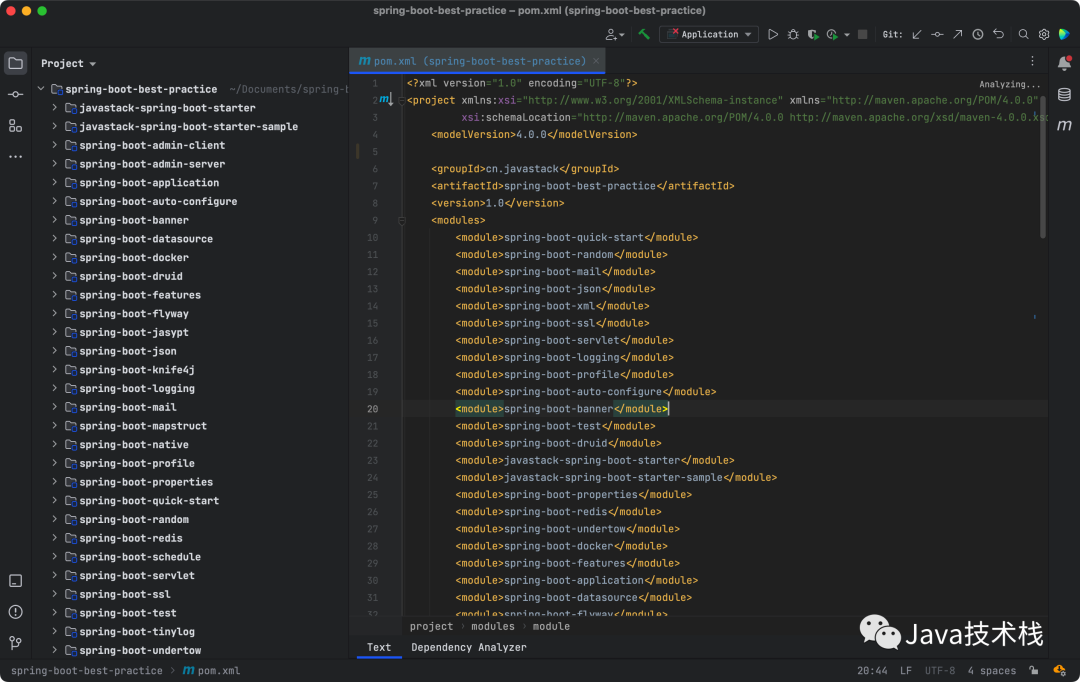Open the Maven tool window
Image resolution: width=1080 pixels, height=682 pixels.
[x=1064, y=125]
